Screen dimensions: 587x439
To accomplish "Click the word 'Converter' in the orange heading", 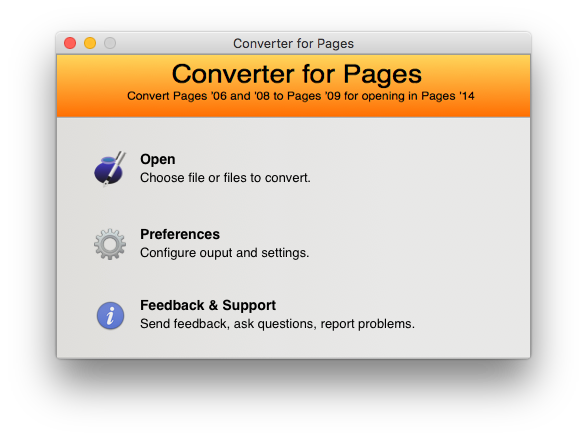I will click(234, 74).
